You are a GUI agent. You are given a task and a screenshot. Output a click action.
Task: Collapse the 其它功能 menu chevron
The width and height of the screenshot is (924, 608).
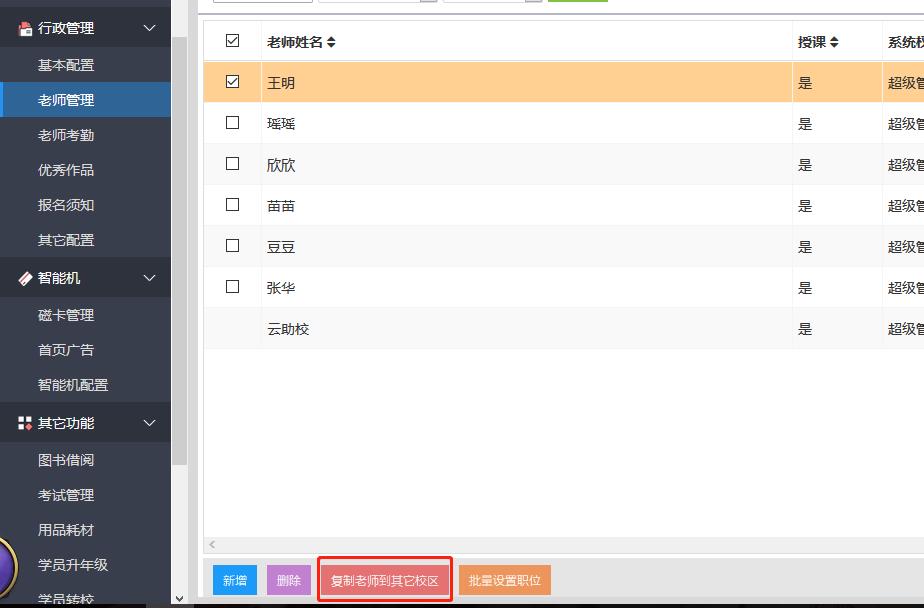(x=150, y=423)
